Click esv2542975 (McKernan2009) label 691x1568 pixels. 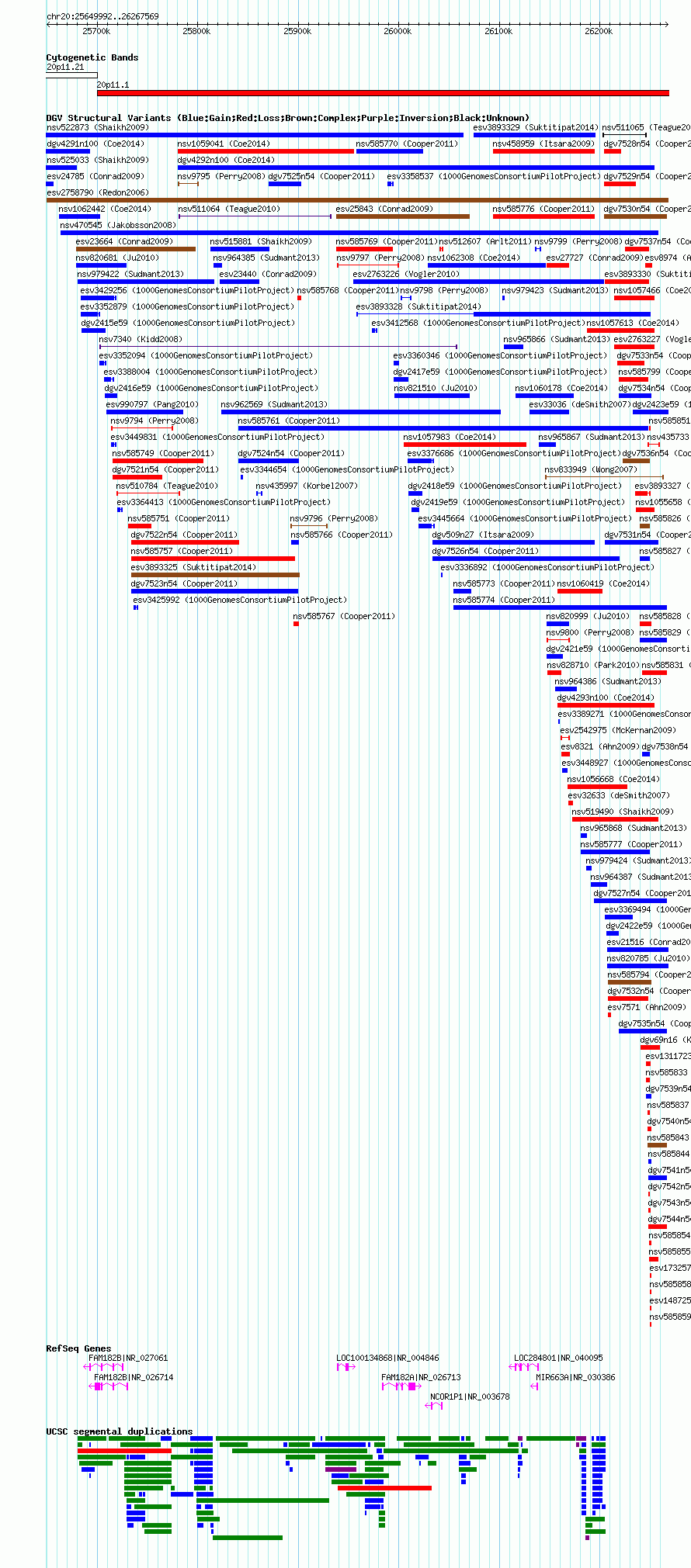pyautogui.click(x=618, y=730)
